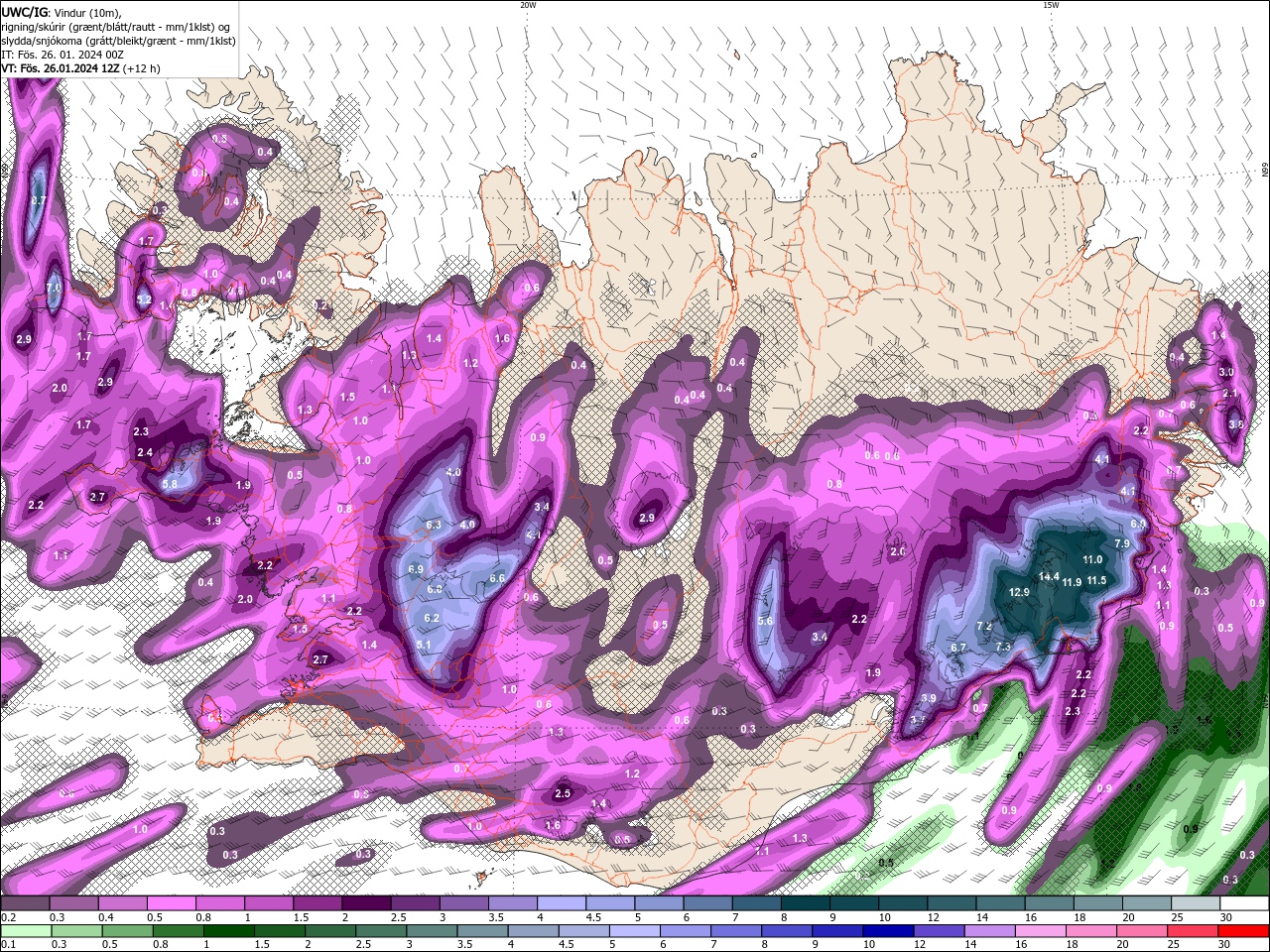The image size is (1270, 952).
Task: Pick the red swatch ending the bottom legend
Action: 1244,931
